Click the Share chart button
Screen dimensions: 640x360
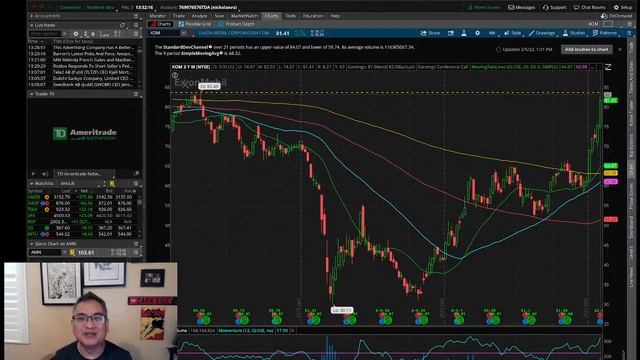tap(430, 33)
